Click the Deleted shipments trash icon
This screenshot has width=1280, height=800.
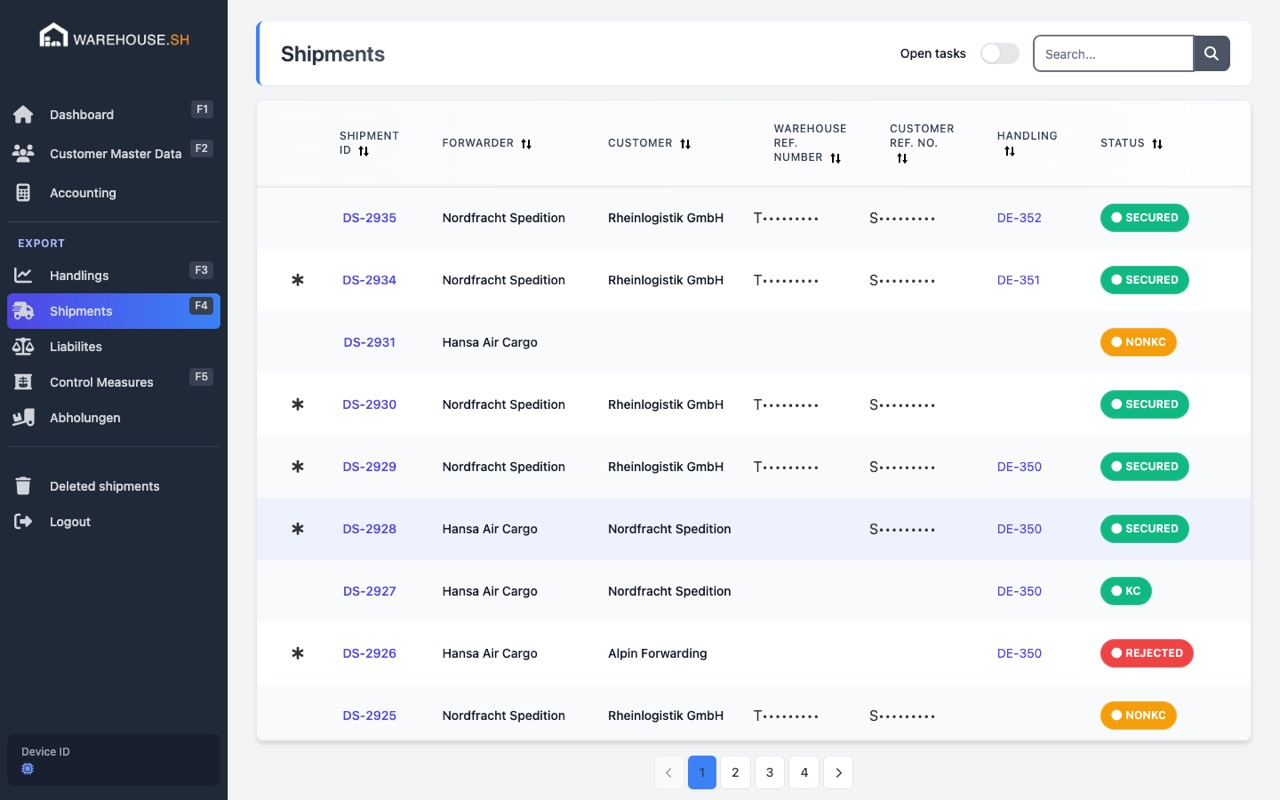click(x=23, y=486)
